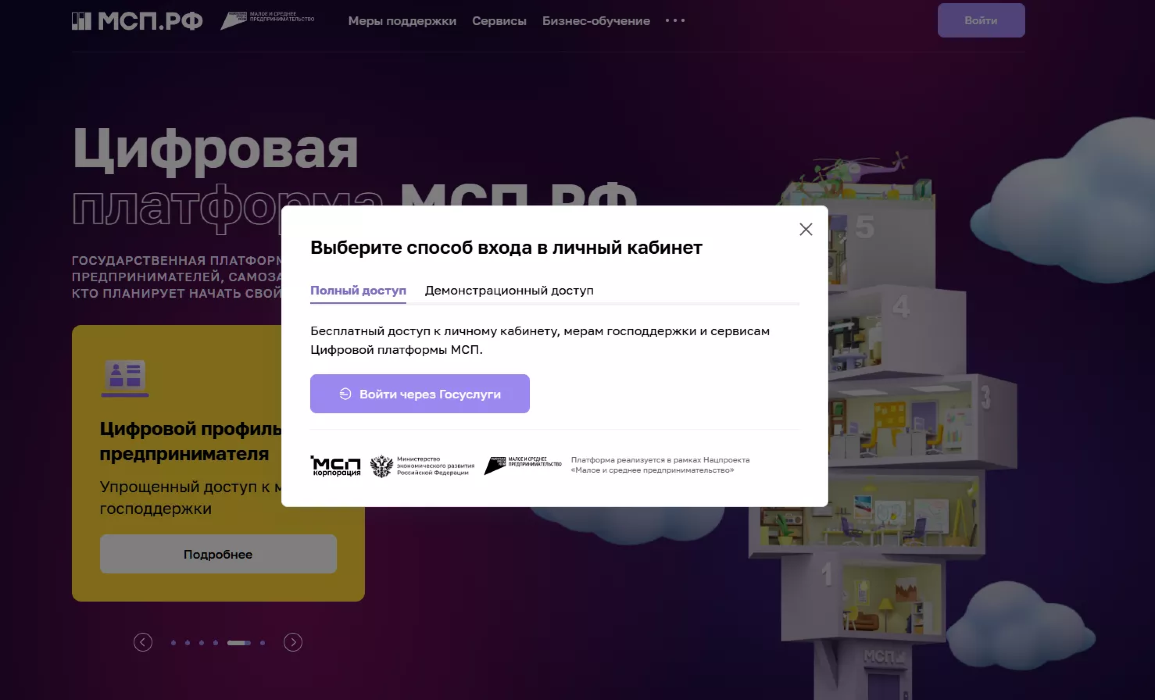Go to the next carousel slide arrow
The width and height of the screenshot is (1155, 700).
(x=293, y=642)
